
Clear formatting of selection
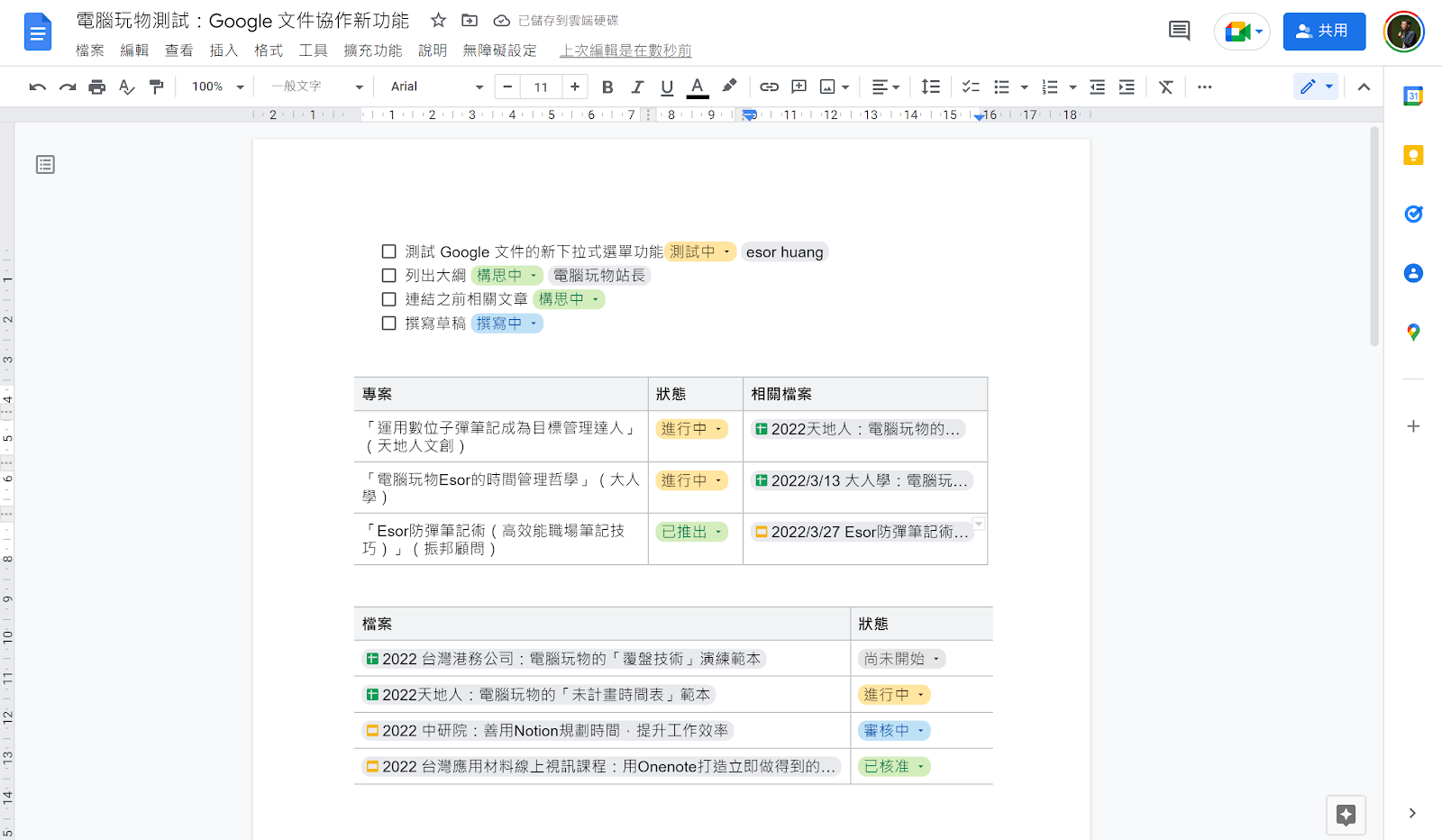[1166, 87]
